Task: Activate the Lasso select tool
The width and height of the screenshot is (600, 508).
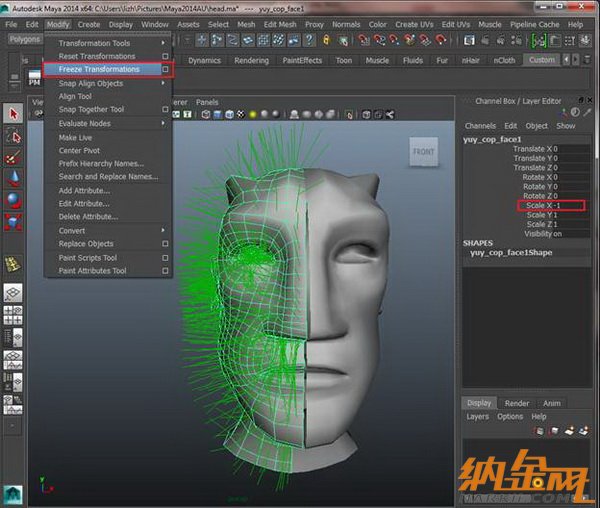Action: pos(13,137)
